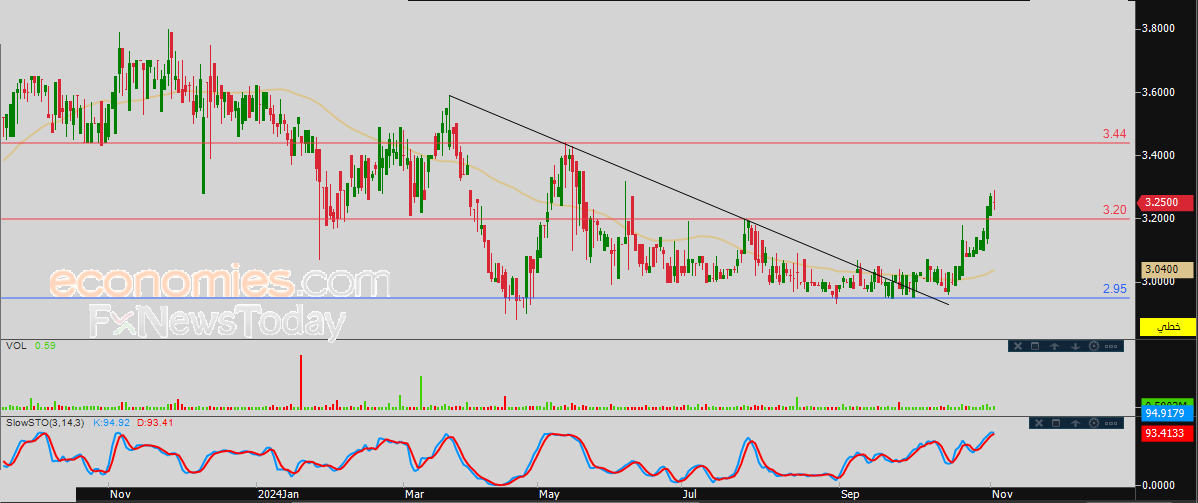Click the SlowSTO(3,14,3) indicator title
The image size is (1198, 503).
[44, 422]
